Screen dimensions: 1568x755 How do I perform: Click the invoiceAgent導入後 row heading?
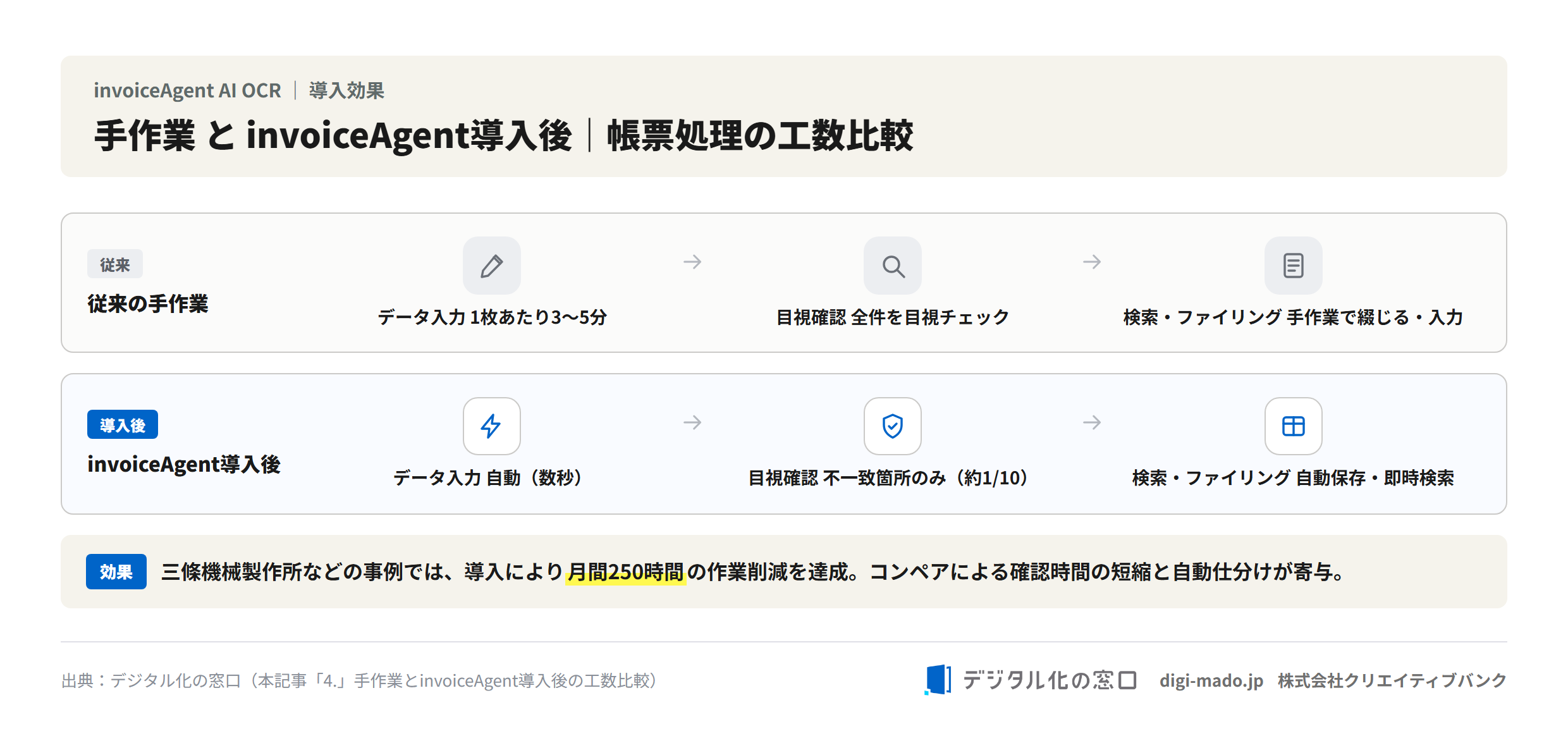[184, 464]
